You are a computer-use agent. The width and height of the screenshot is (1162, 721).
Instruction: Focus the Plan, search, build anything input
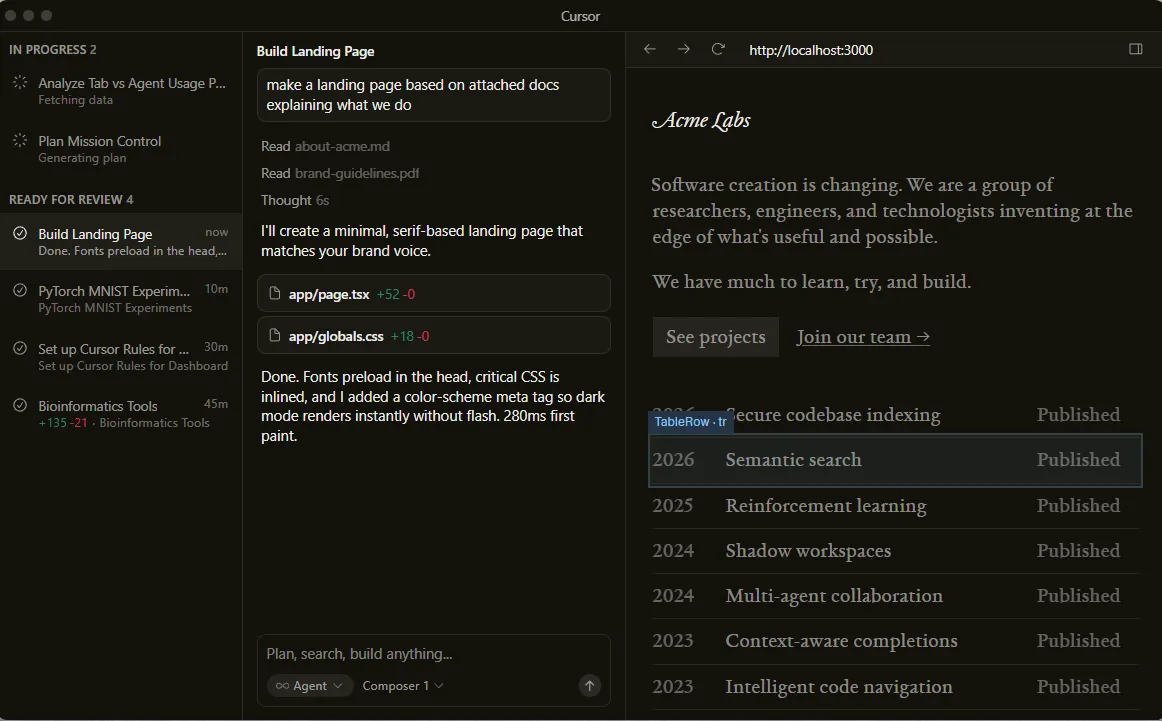pyautogui.click(x=434, y=654)
